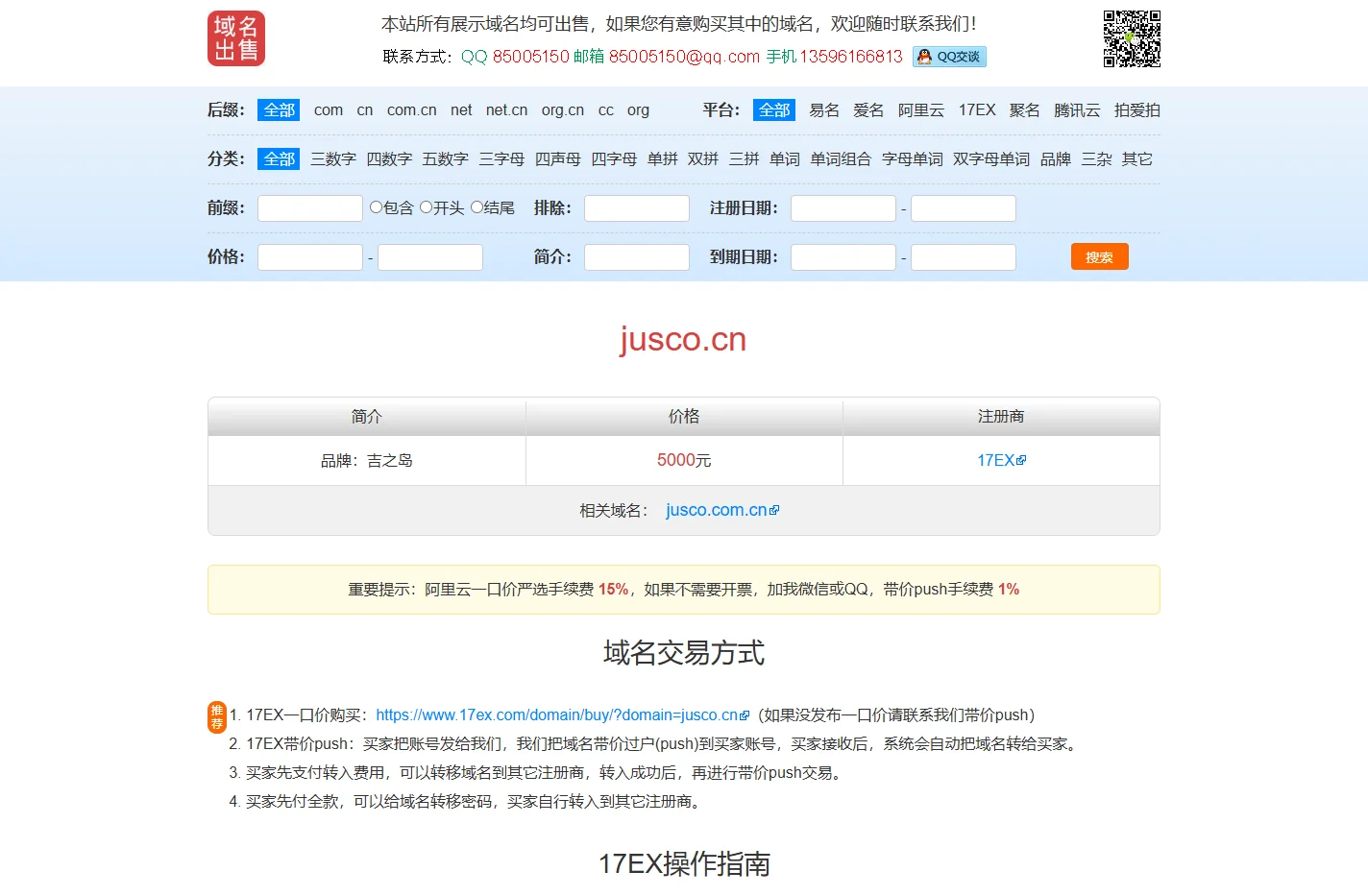The width and height of the screenshot is (1368, 896).
Task: Click the 域名出售 site logo
Action: tap(236, 38)
